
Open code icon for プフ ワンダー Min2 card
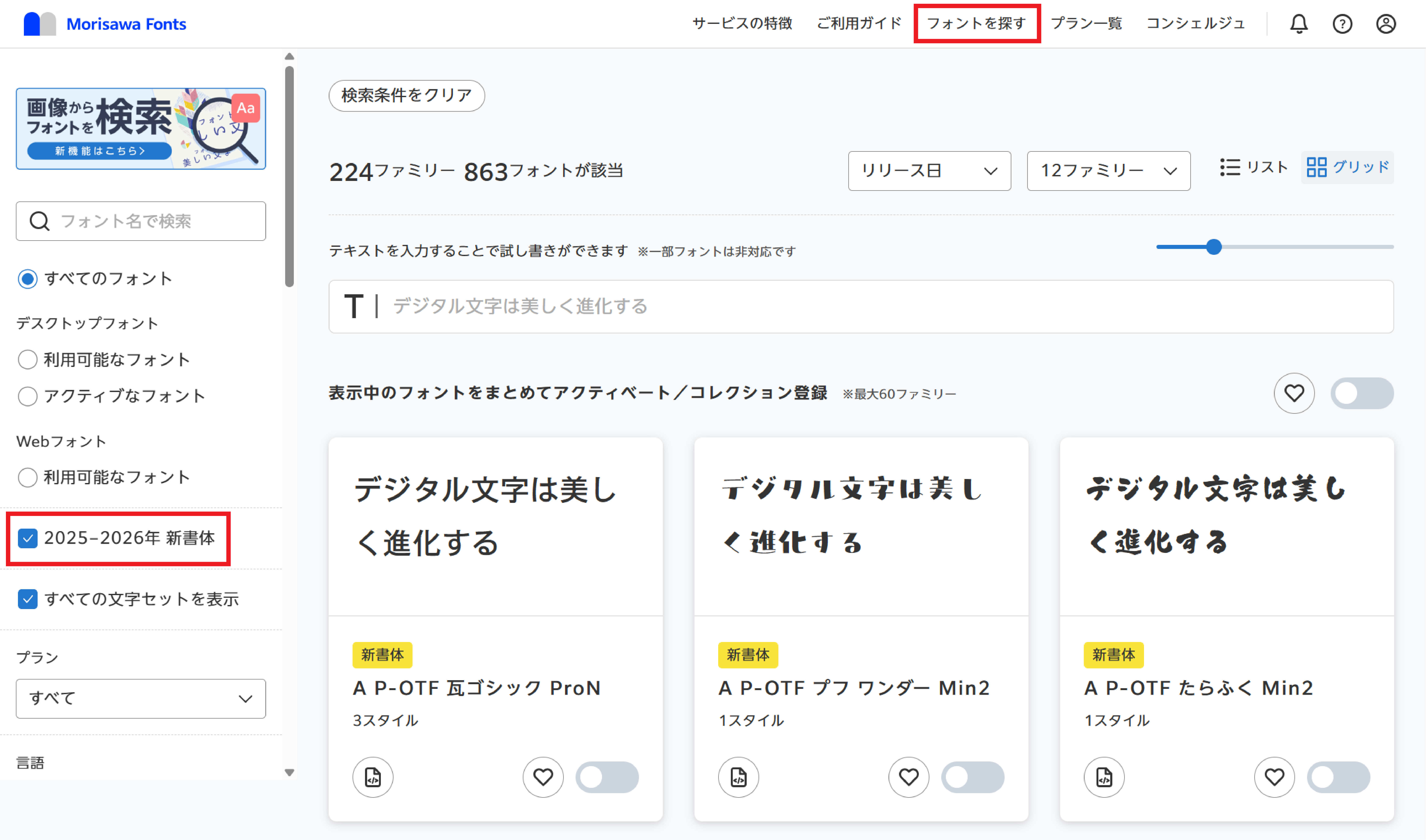(x=738, y=777)
